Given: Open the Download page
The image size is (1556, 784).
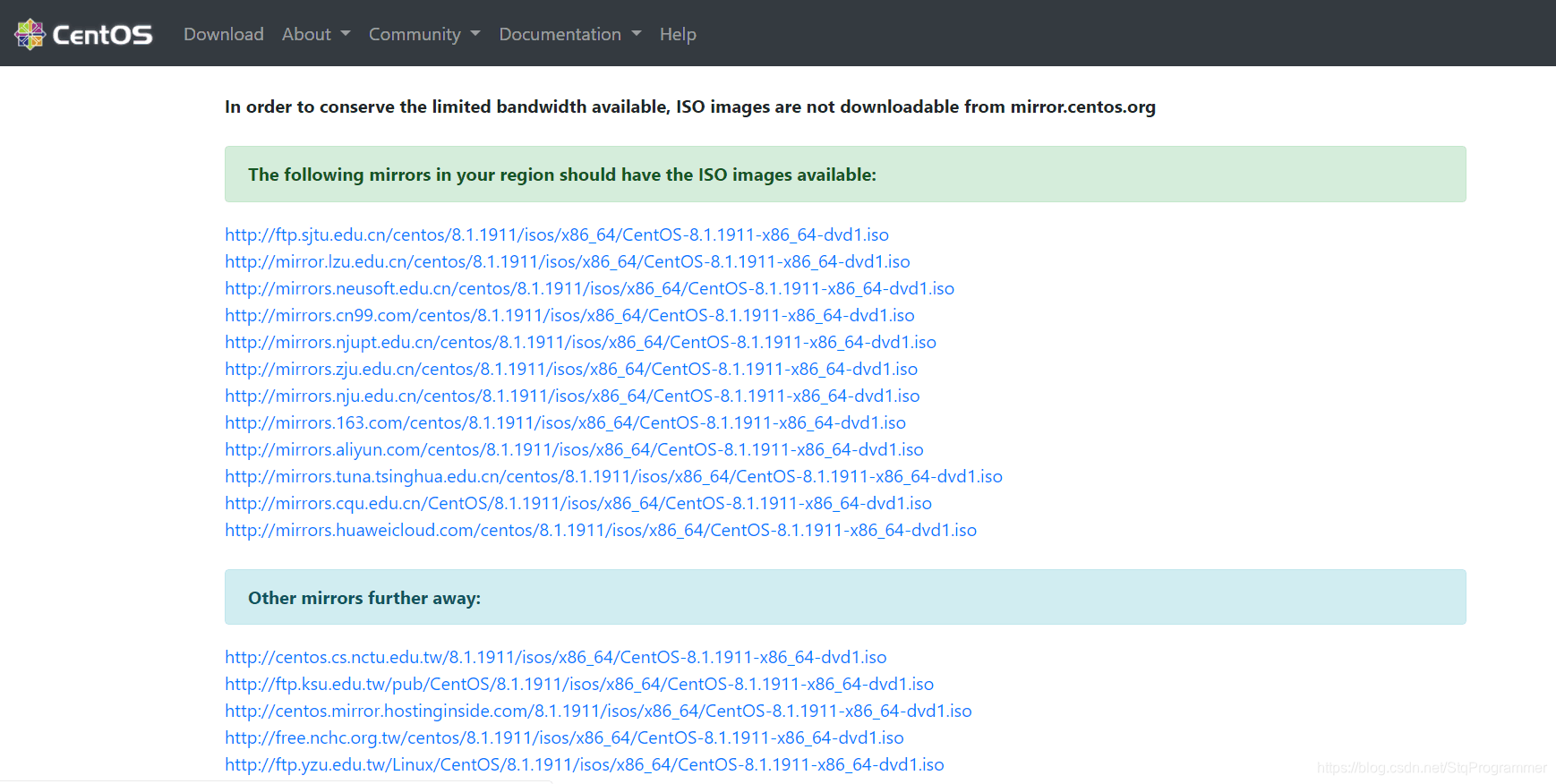Looking at the screenshot, I should (x=224, y=34).
